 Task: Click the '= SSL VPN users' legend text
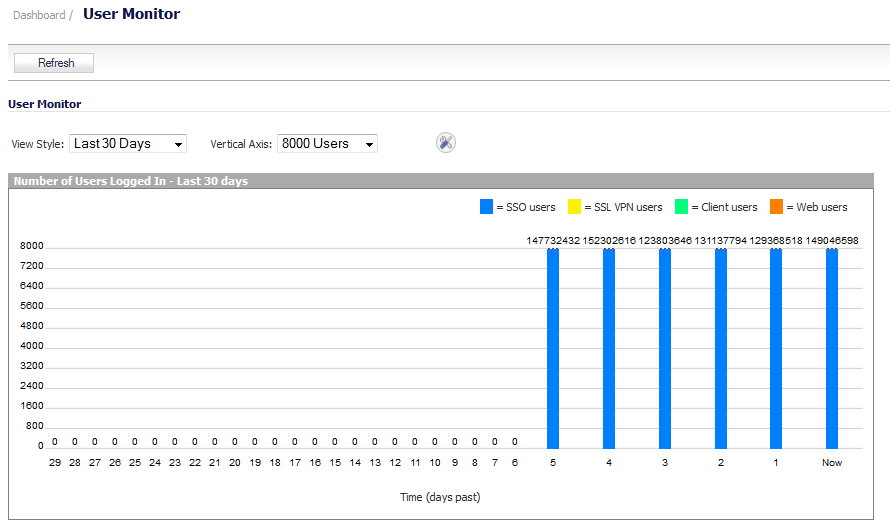(623, 207)
